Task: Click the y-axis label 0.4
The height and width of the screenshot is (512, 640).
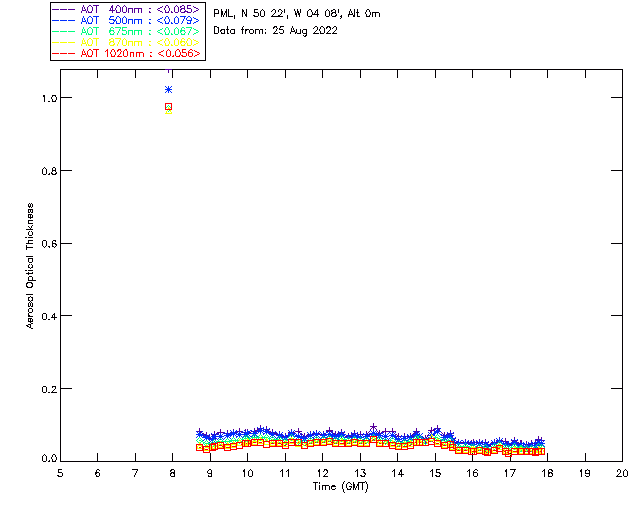Action: pos(49,316)
